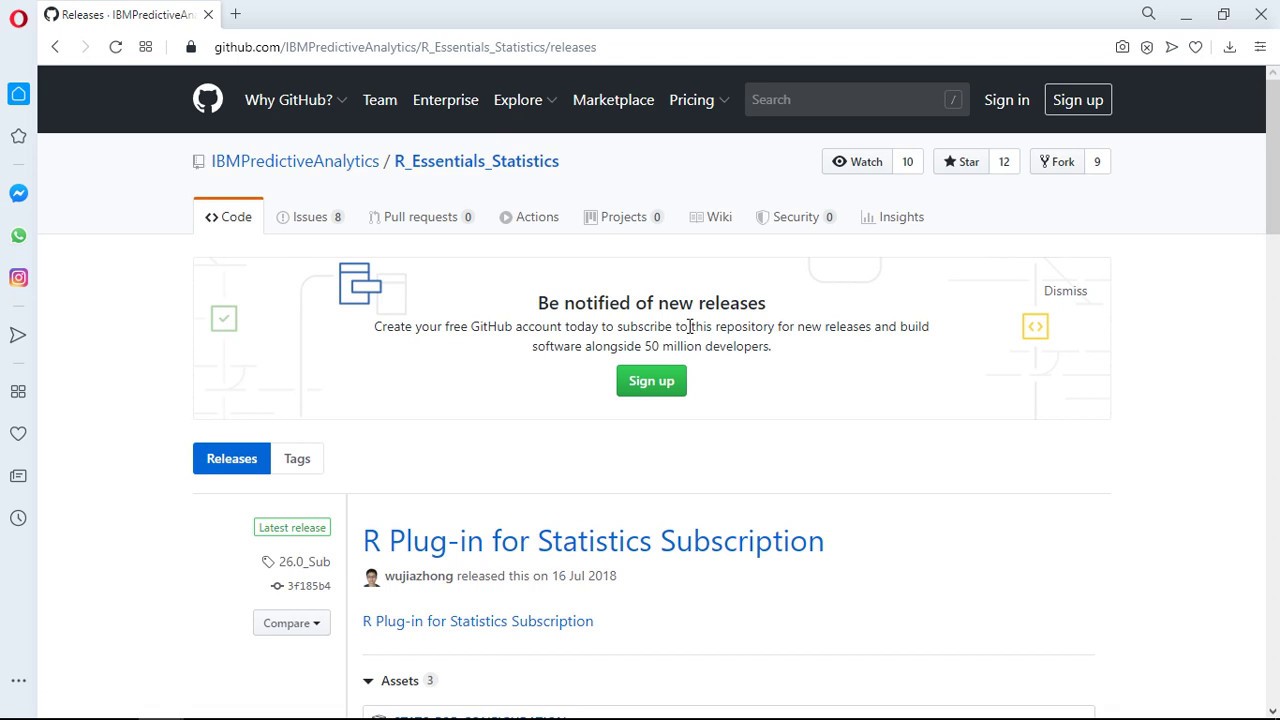Add page to bookmarks heart icon

[x=1195, y=47]
